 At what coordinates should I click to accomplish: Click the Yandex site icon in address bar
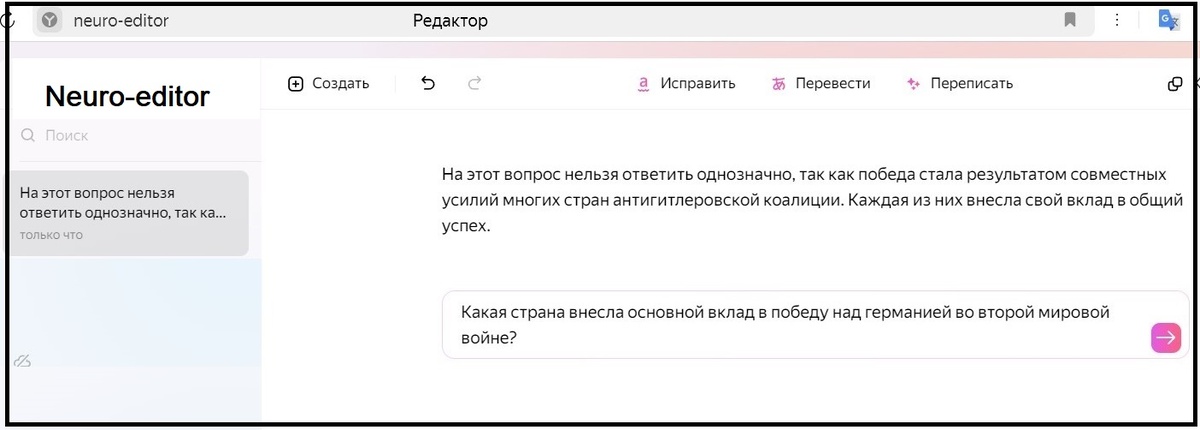coord(50,20)
